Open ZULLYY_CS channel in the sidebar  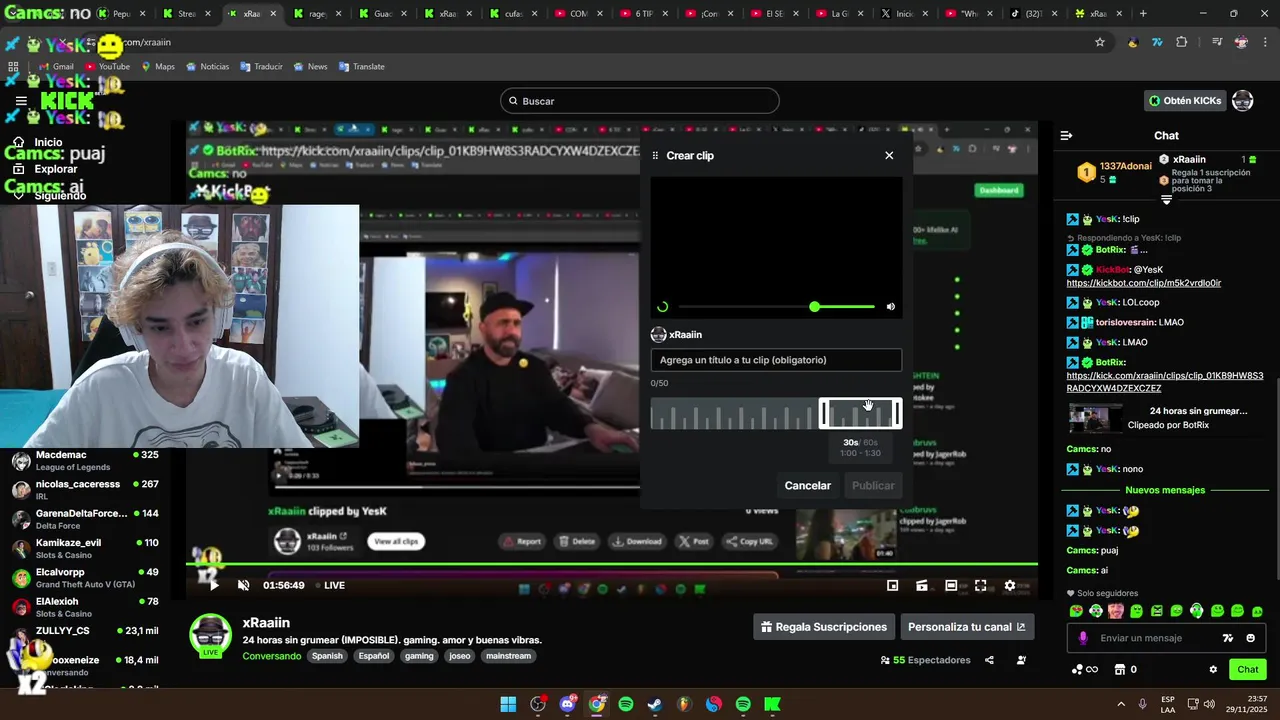85,637
